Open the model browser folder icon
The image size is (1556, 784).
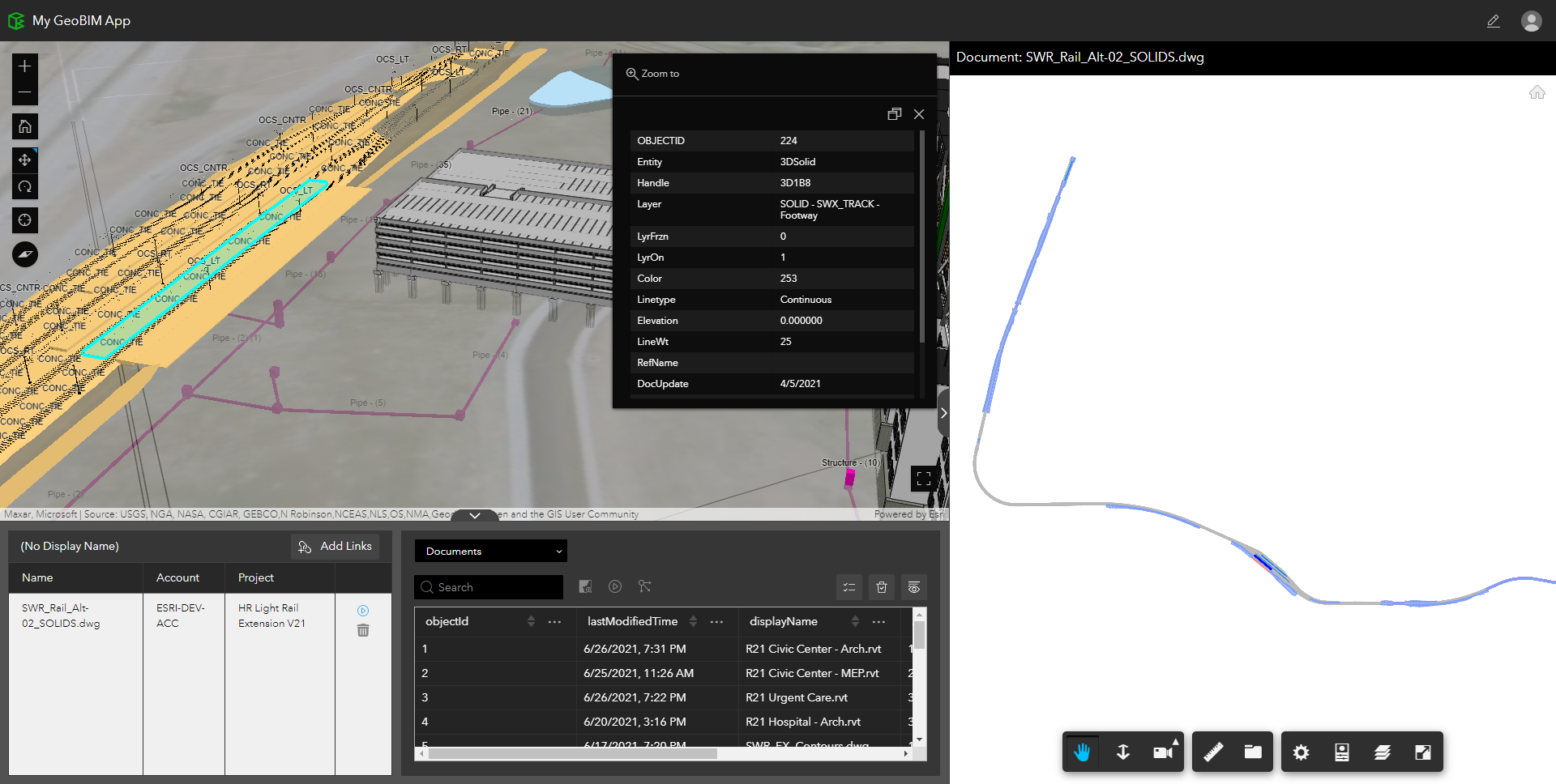click(1253, 752)
